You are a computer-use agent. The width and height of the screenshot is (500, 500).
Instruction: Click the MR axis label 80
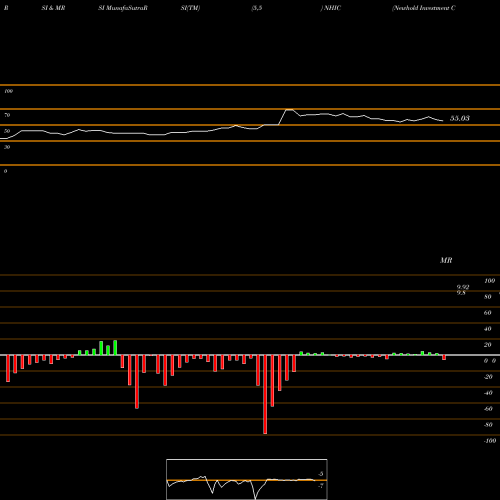point(488,297)
